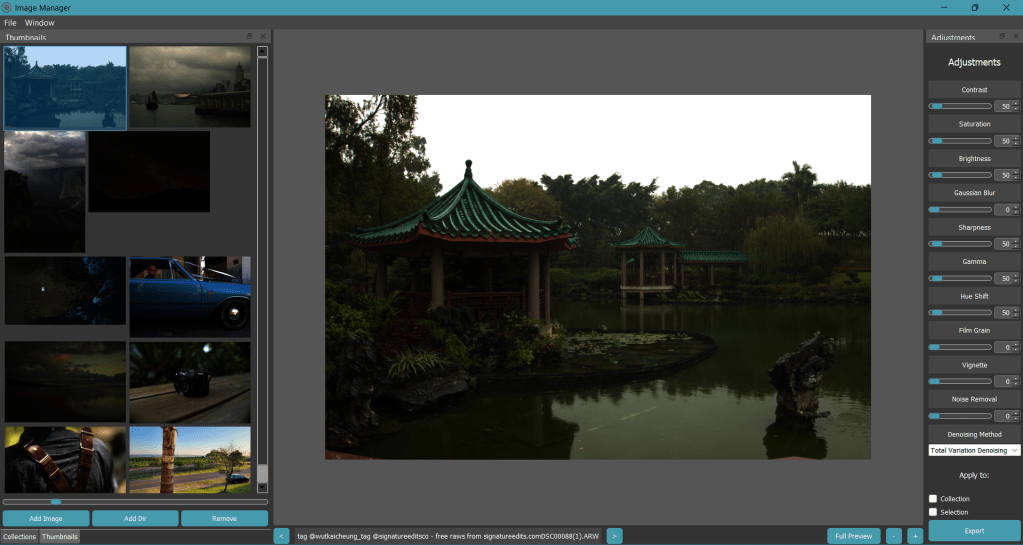This screenshot has height=545, width=1023.
Task: Open the Denoising Method dropdown
Action: click(x=974, y=451)
